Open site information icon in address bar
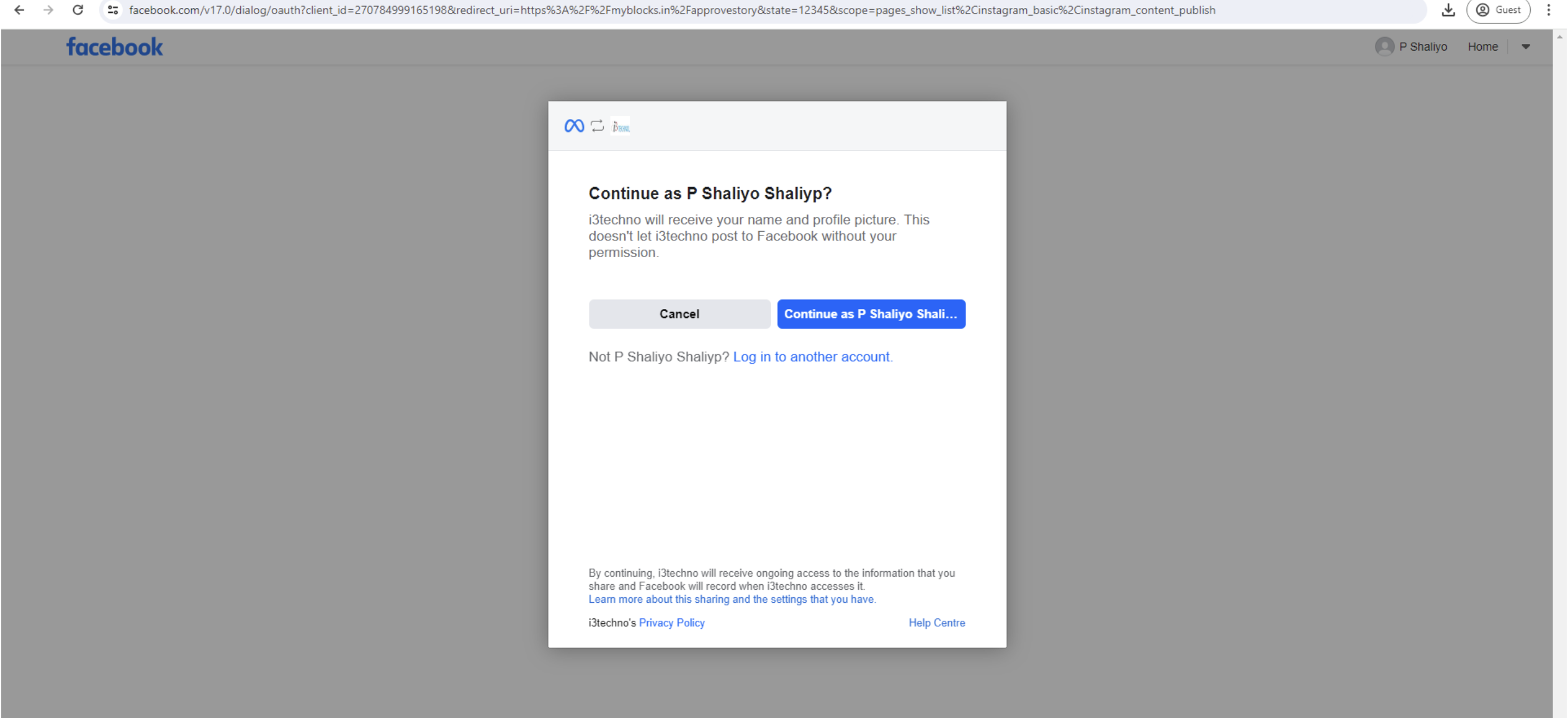Image resolution: width=1568 pixels, height=718 pixels. click(113, 10)
